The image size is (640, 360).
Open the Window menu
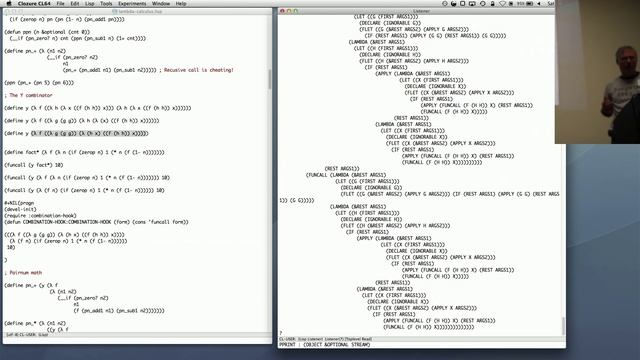click(x=161, y=3)
